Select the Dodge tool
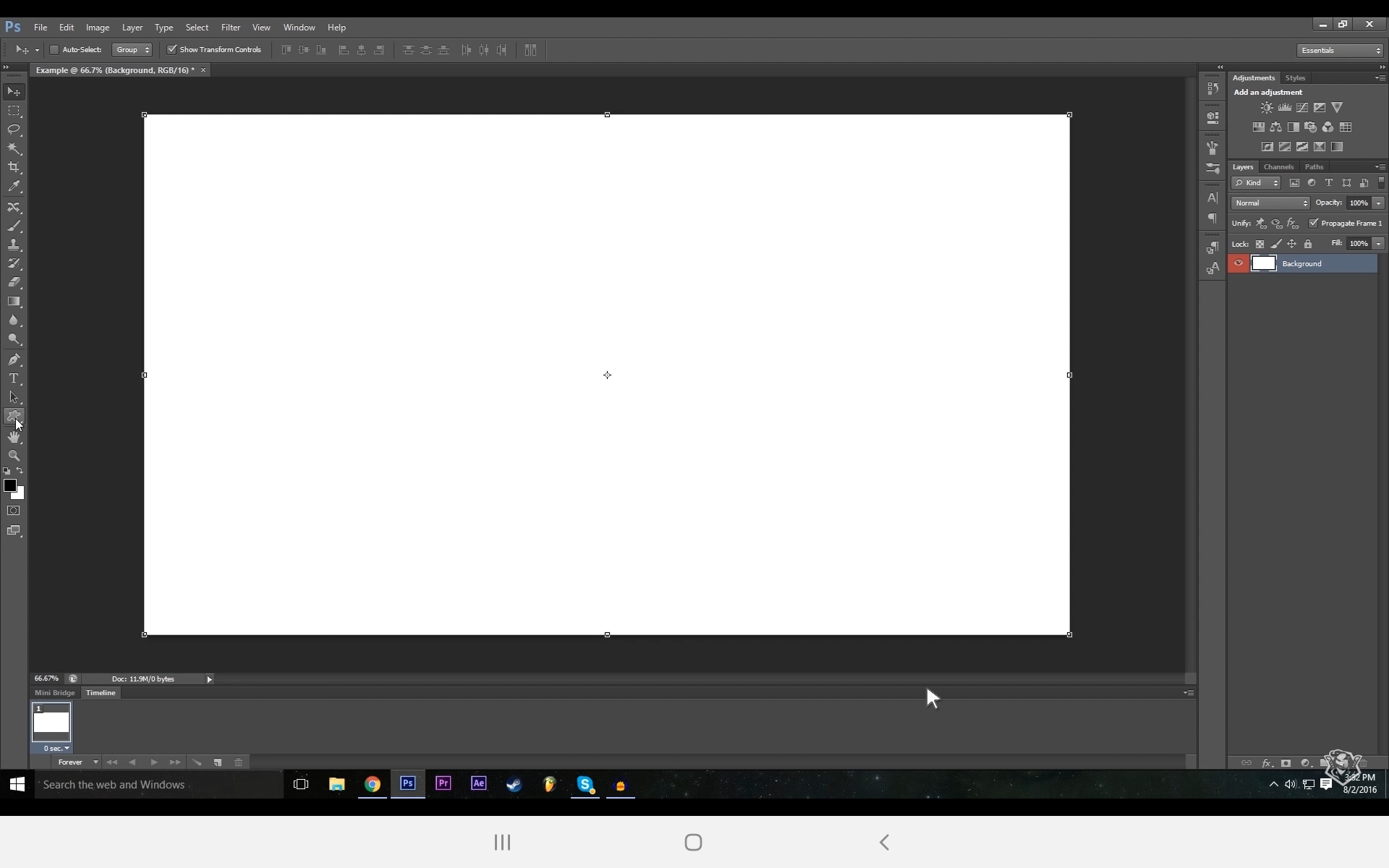The image size is (1389, 868). [x=14, y=339]
